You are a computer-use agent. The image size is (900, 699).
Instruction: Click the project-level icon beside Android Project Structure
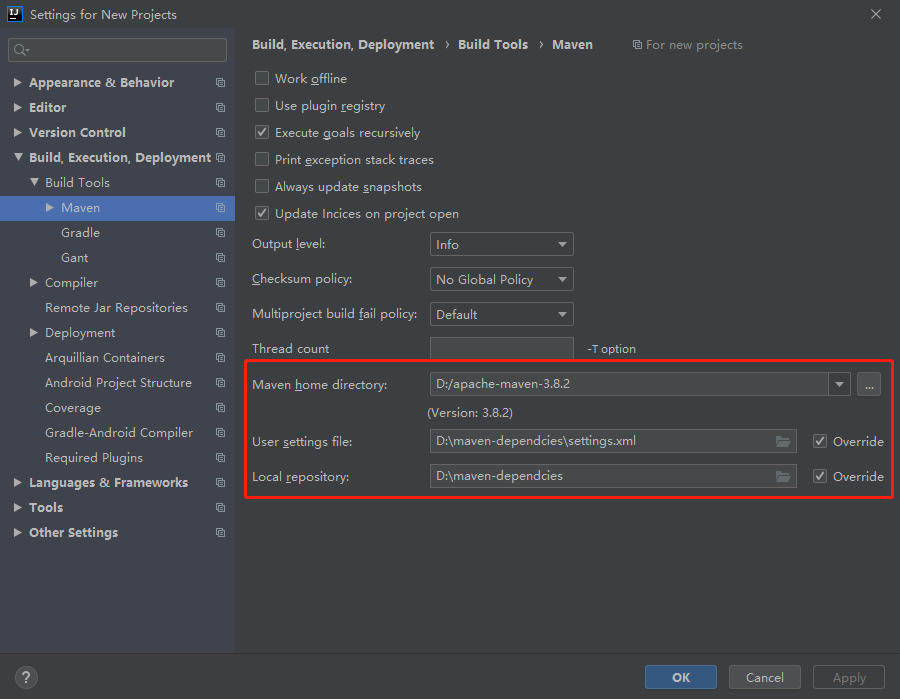[x=220, y=383]
